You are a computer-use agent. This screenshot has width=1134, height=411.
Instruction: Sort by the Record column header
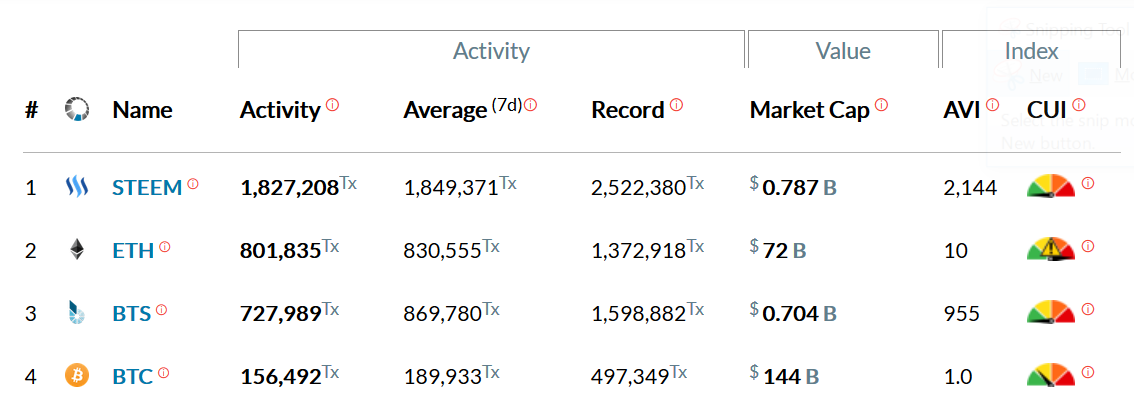[628, 110]
